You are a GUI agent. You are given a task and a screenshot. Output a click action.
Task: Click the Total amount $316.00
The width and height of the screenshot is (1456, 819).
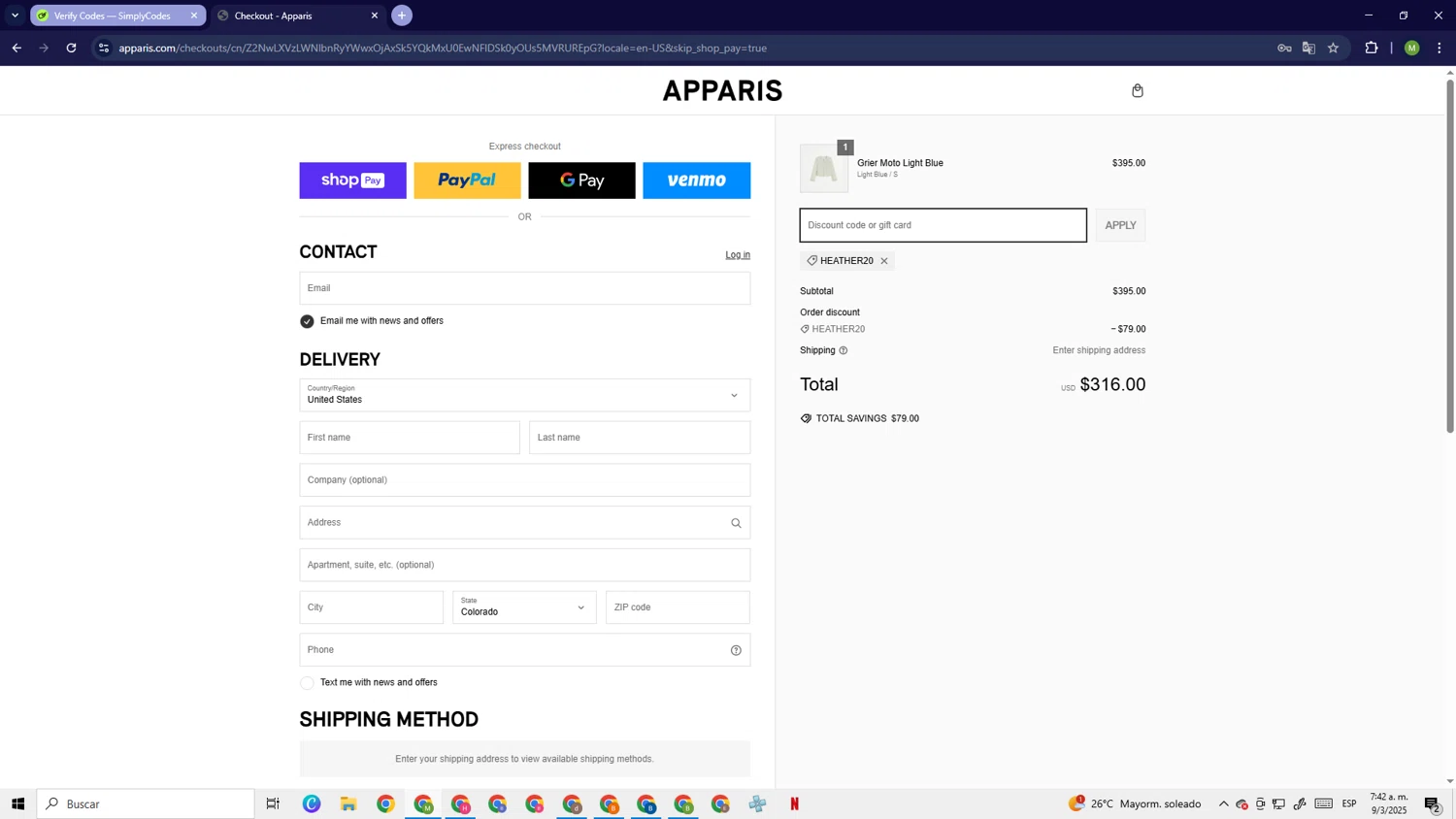click(1112, 384)
